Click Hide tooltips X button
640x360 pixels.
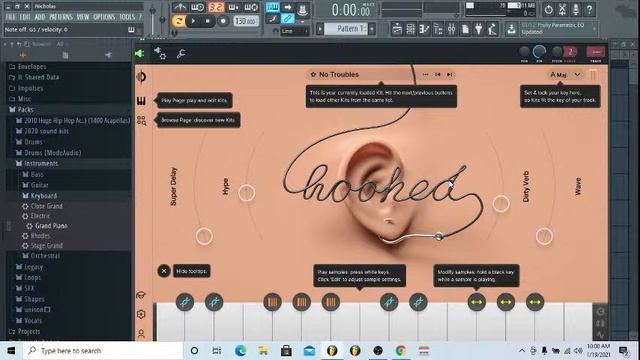tap(164, 271)
